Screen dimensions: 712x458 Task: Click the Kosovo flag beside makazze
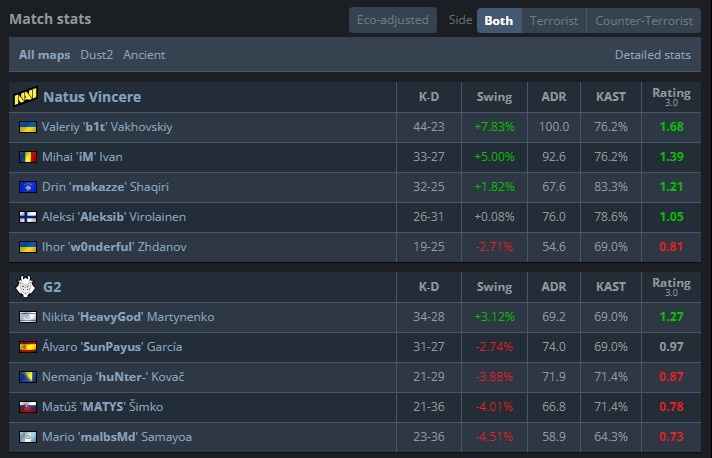pyautogui.click(x=28, y=187)
